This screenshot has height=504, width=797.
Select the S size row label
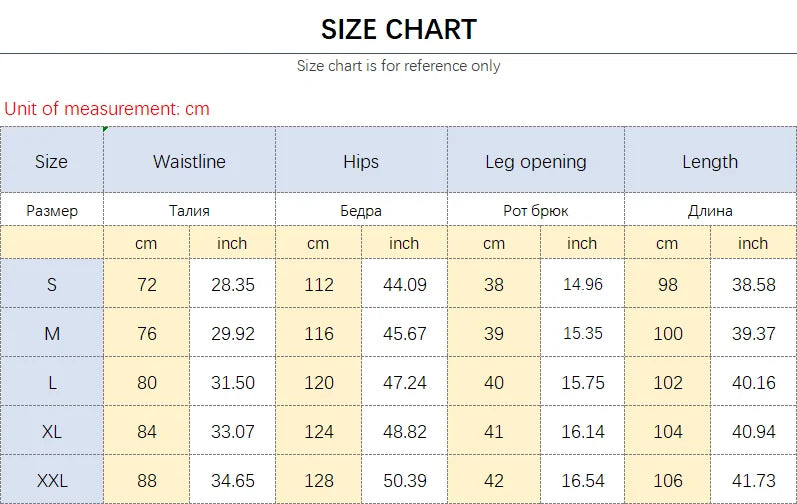pos(51,284)
